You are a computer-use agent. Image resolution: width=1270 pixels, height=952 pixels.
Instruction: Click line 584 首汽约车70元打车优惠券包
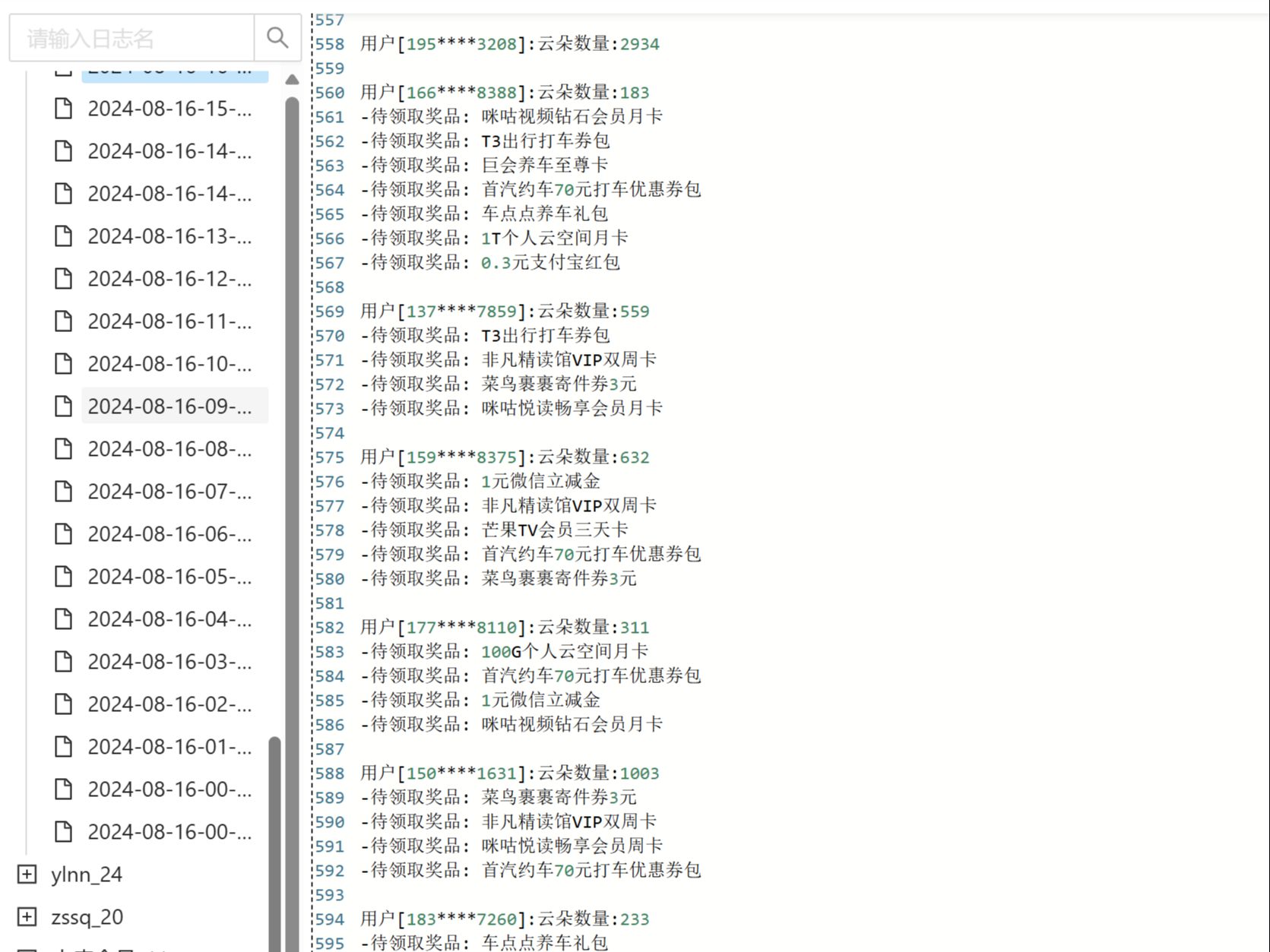coord(530,676)
